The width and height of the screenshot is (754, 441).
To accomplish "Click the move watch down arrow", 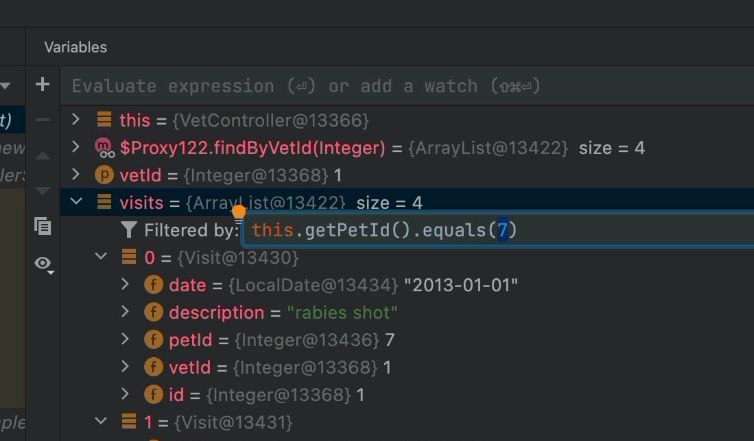I will coord(42,190).
